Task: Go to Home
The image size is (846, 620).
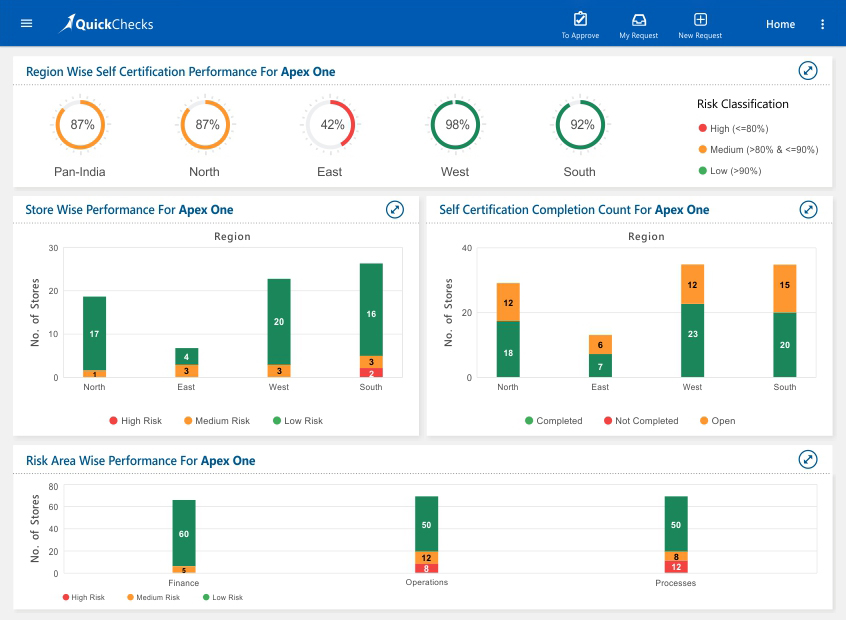Action: [780, 24]
